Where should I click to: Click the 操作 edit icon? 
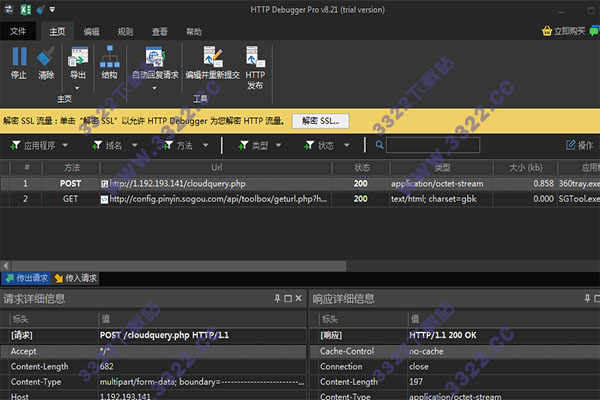[570, 145]
